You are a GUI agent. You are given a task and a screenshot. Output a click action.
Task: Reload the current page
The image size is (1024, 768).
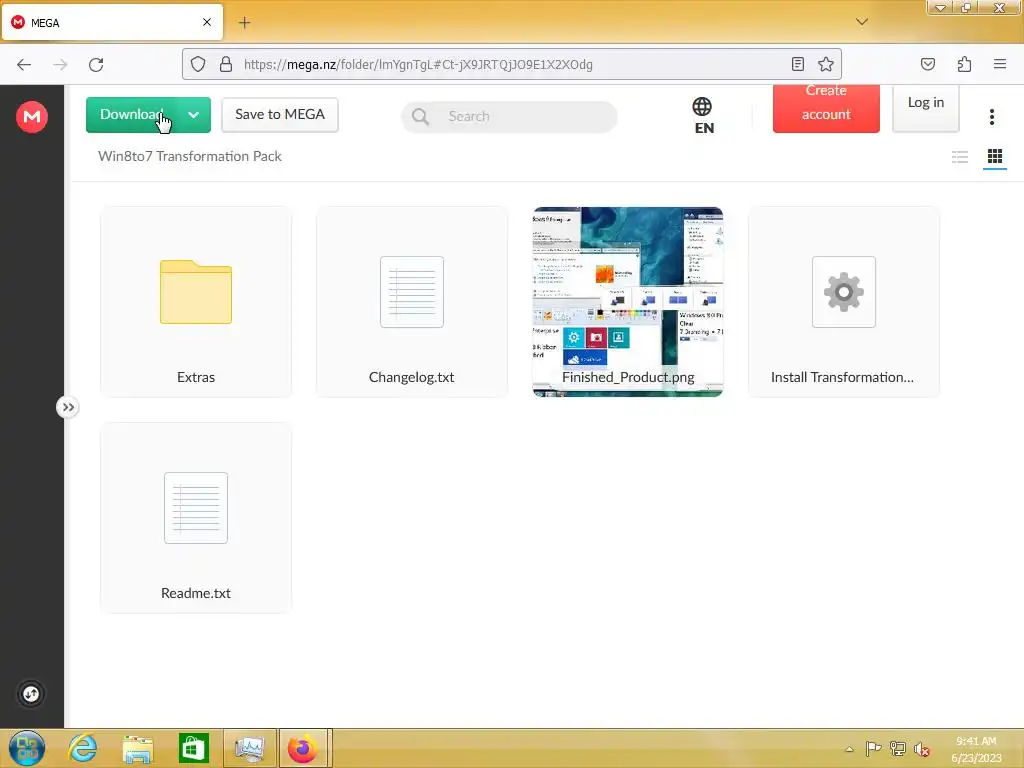coord(96,65)
